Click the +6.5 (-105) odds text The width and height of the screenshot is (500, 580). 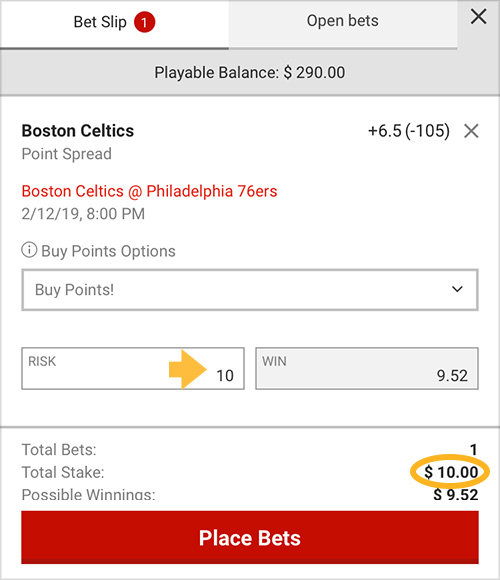[x=409, y=131]
